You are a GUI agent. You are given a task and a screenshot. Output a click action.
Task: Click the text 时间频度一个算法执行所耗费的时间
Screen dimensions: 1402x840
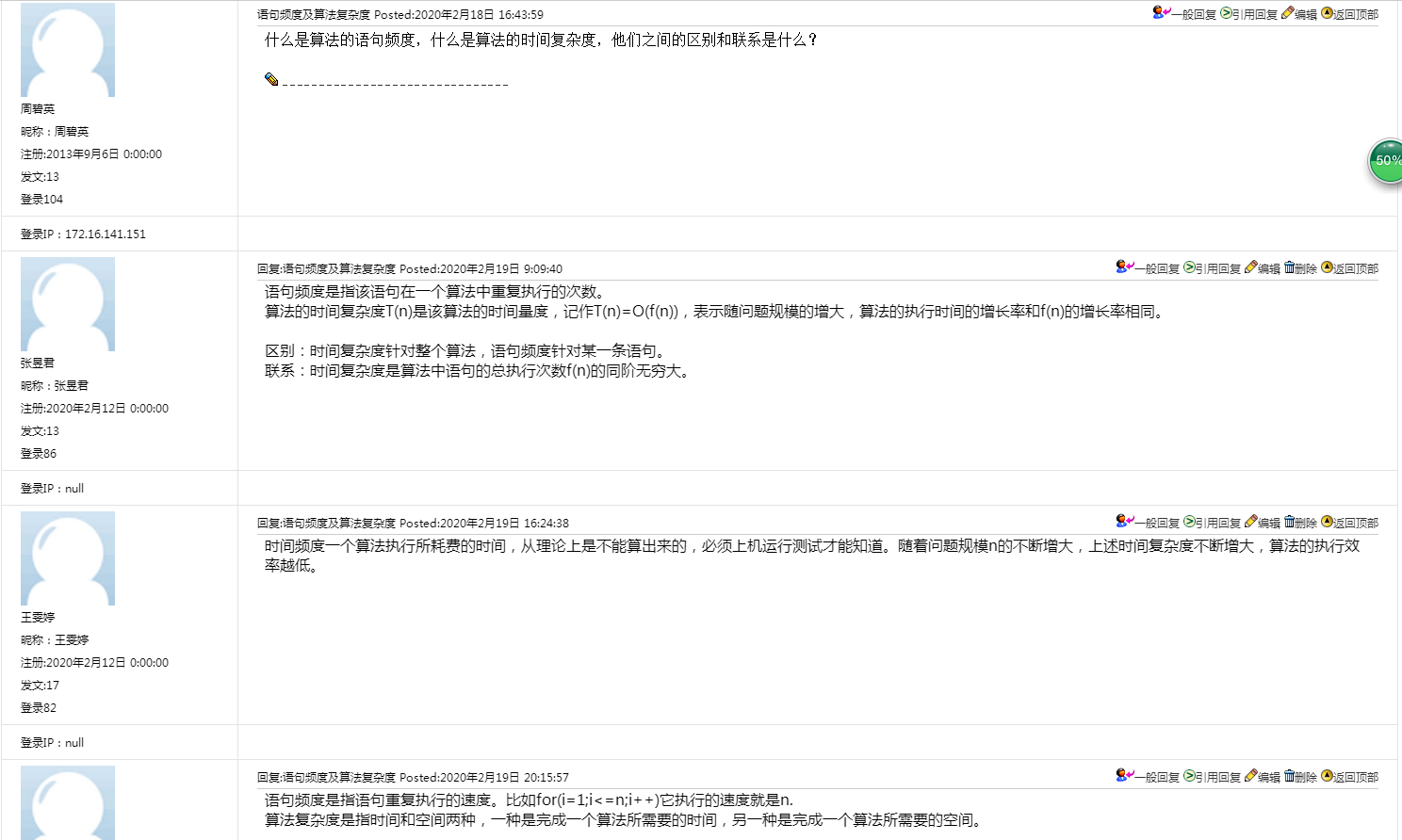[385, 546]
